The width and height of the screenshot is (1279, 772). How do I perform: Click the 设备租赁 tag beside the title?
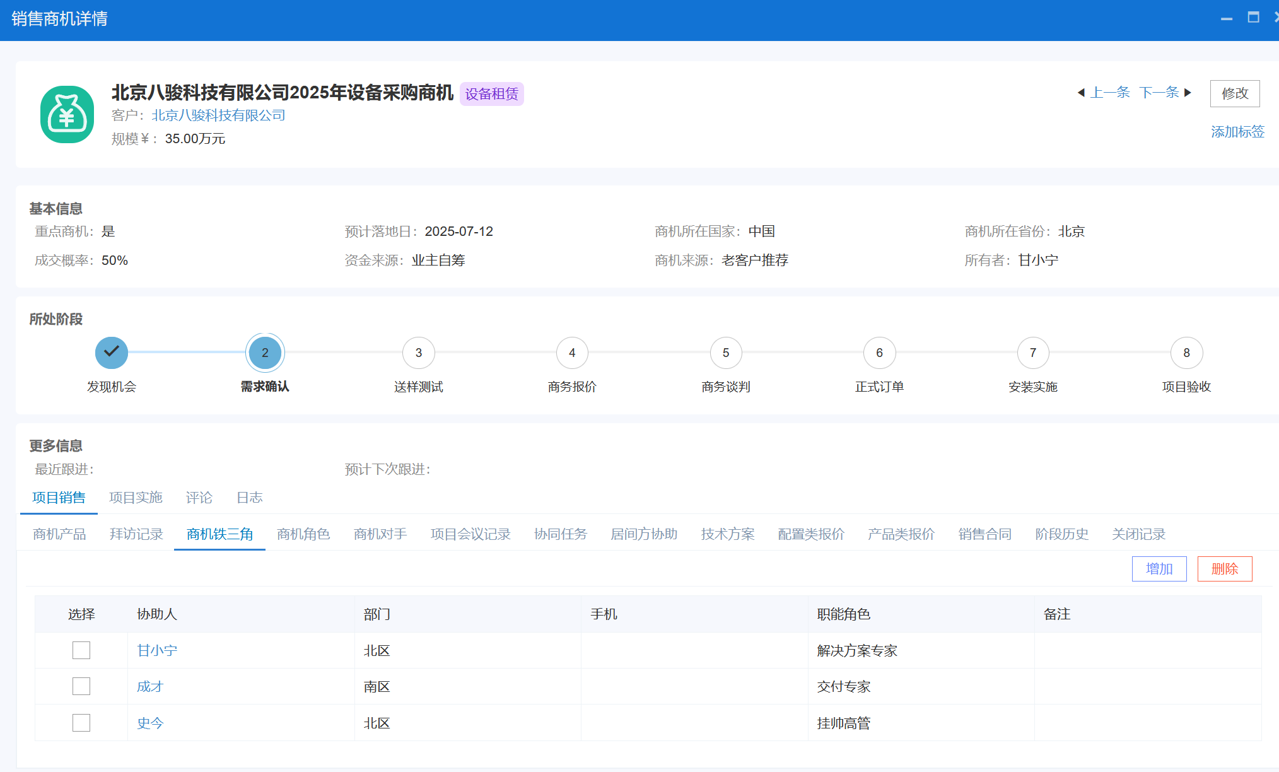(491, 93)
